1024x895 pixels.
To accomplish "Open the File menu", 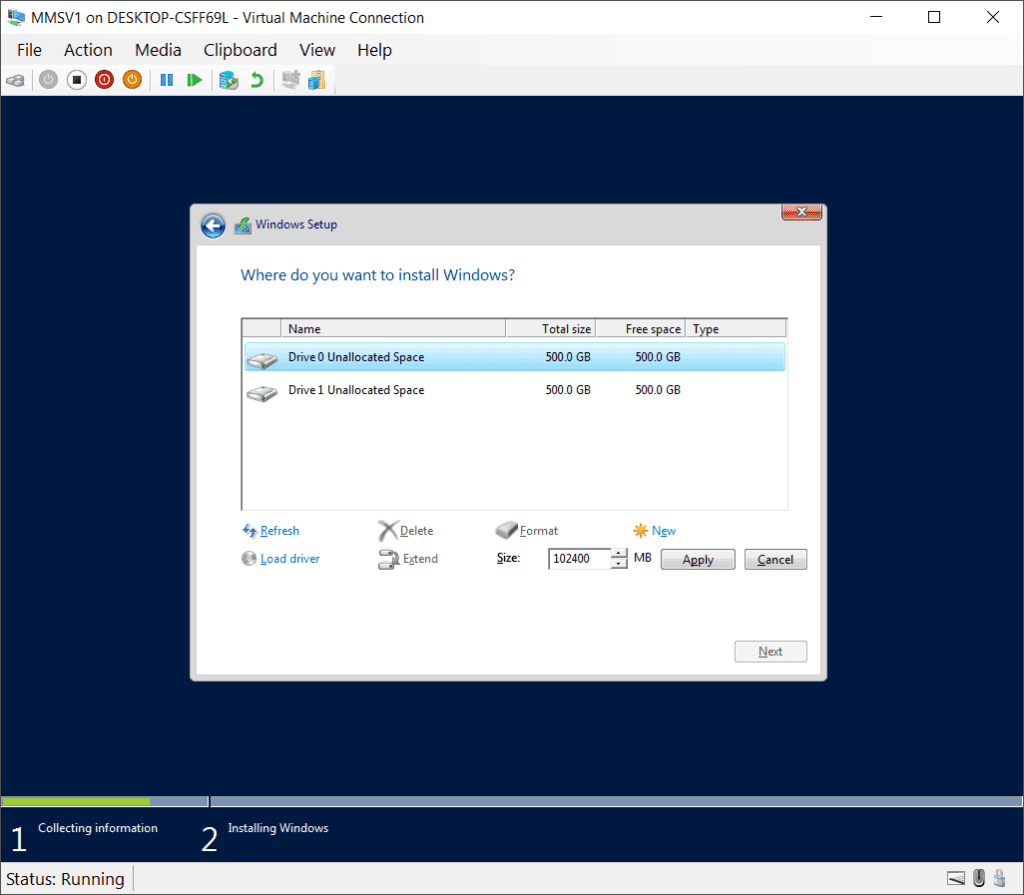I will (x=29, y=50).
